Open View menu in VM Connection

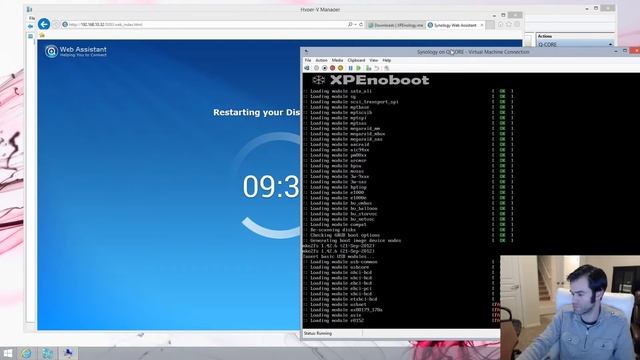pos(373,60)
